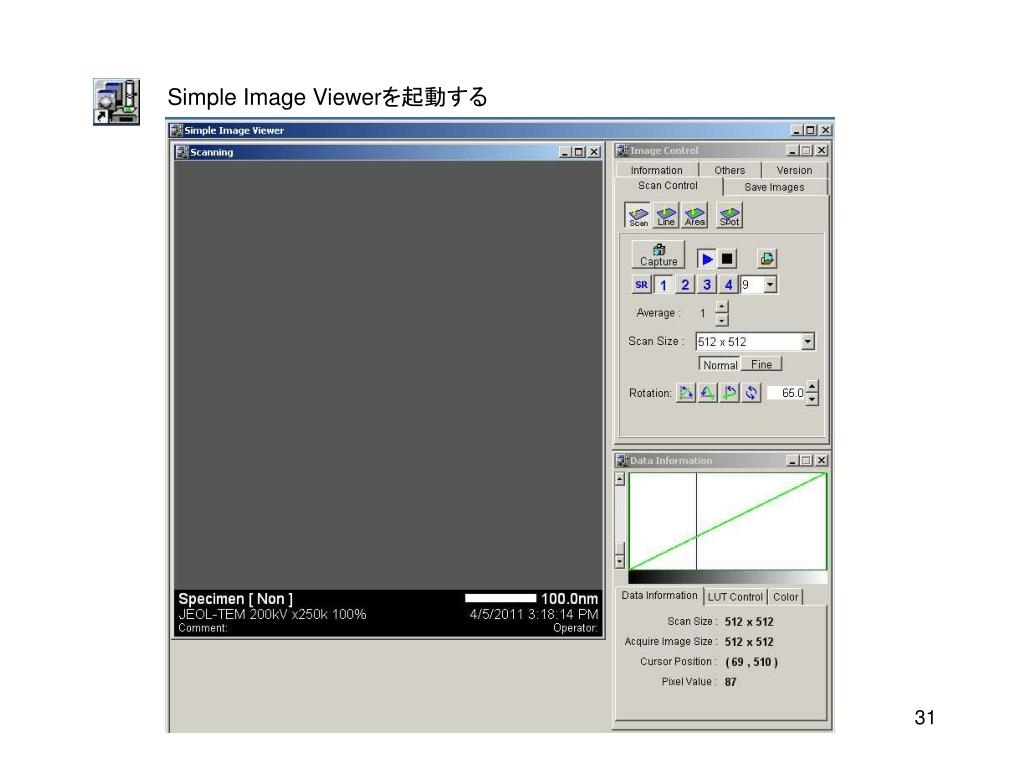Choose Normal scan quality
Viewport: 1024px width, 768px height.
click(720, 364)
